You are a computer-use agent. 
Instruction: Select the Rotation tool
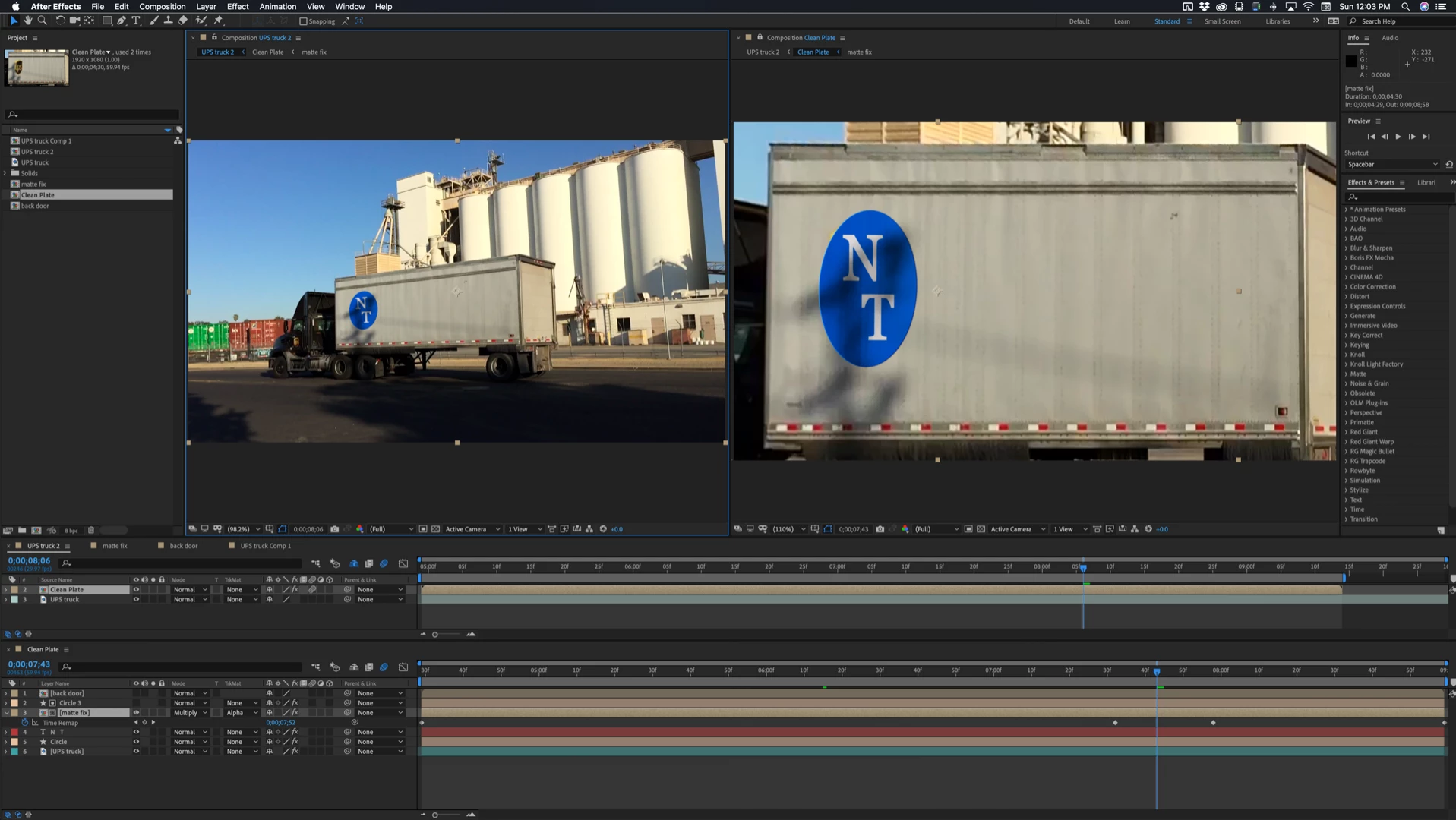tap(60, 20)
